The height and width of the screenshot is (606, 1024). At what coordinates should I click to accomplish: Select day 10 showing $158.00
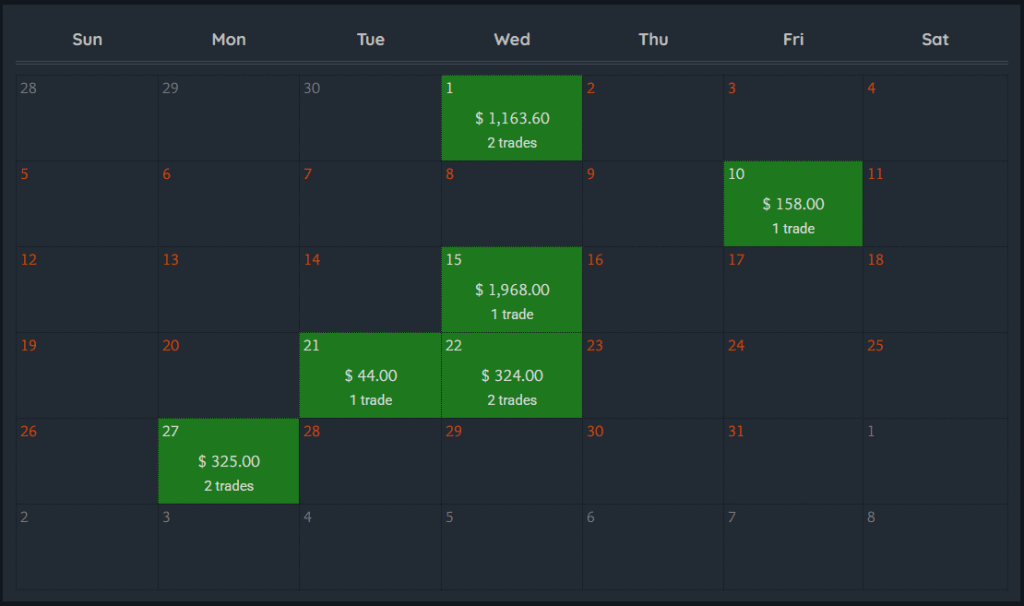[x=793, y=204]
